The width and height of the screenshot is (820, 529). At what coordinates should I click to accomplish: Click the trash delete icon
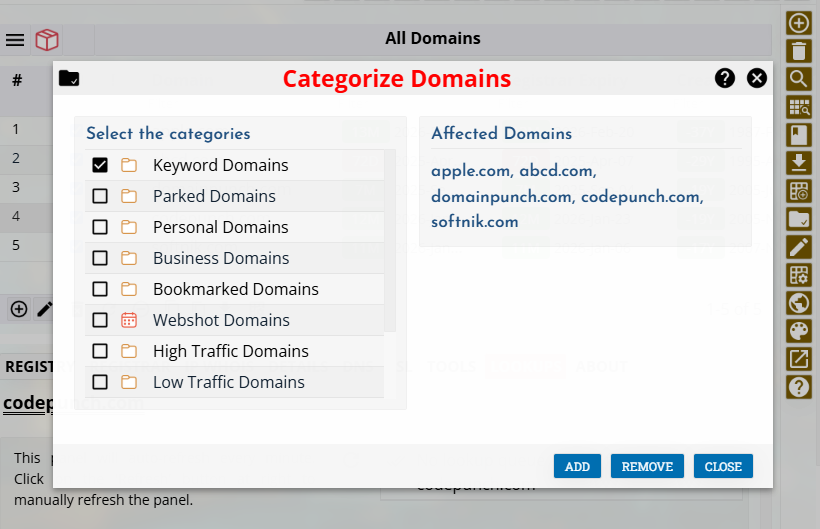pyautogui.click(x=799, y=51)
